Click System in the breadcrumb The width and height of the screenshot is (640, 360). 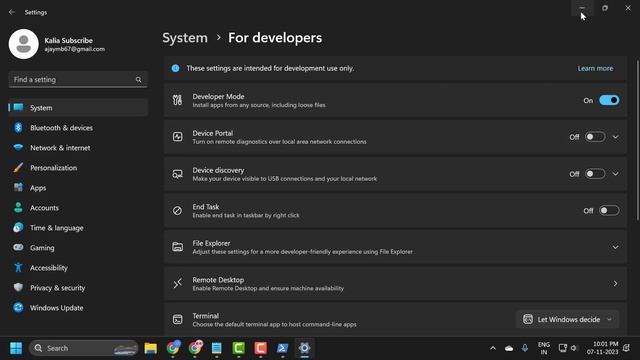185,38
